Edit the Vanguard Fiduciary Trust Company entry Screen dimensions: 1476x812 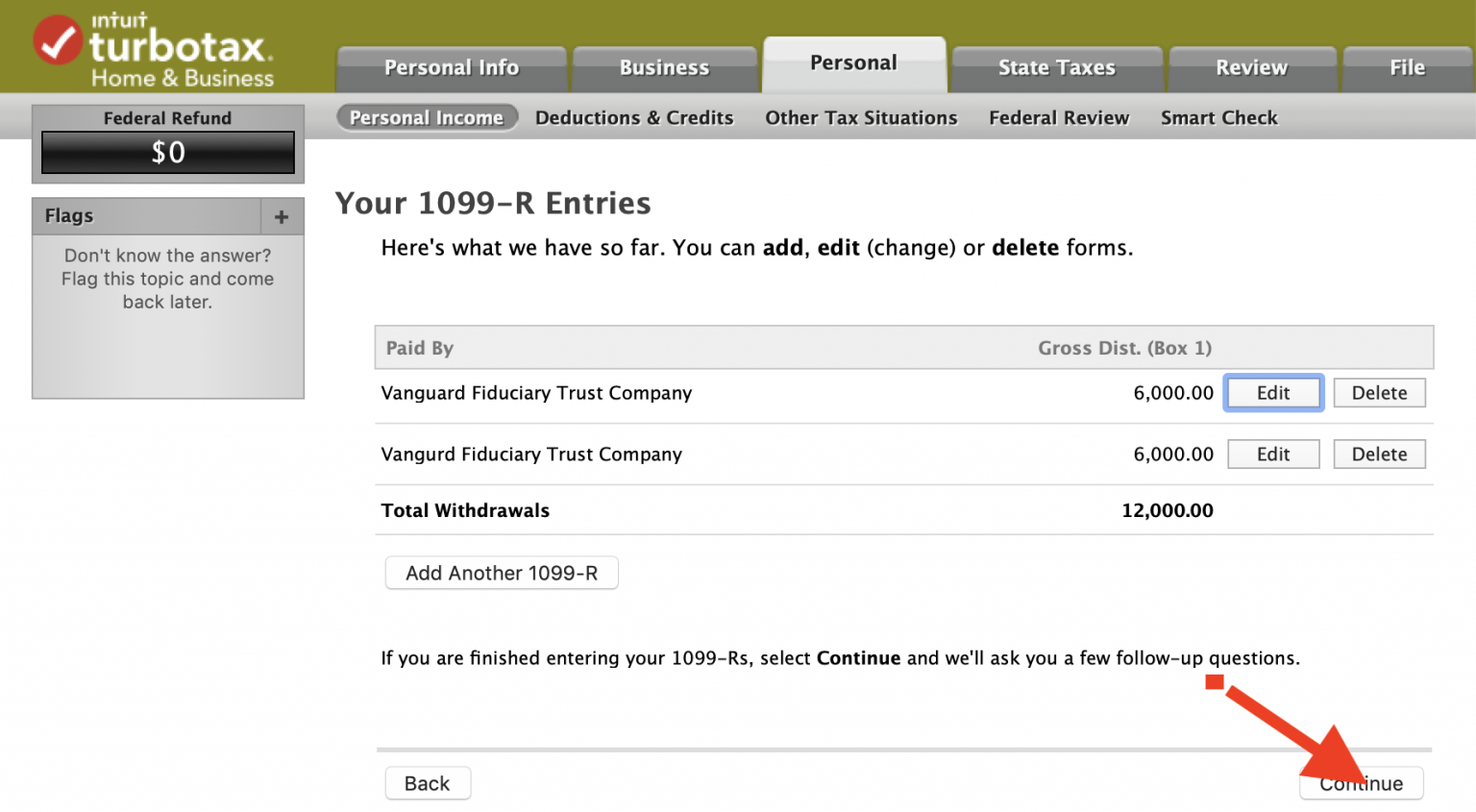pyautogui.click(x=1273, y=393)
